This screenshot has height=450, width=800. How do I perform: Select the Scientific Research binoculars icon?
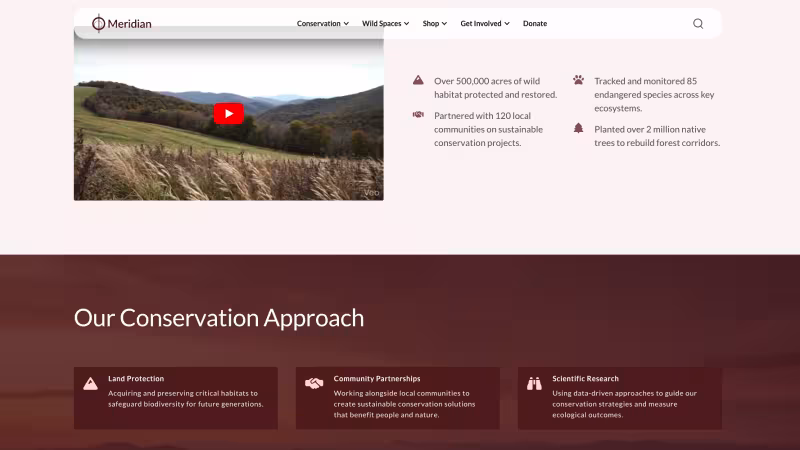tap(535, 383)
